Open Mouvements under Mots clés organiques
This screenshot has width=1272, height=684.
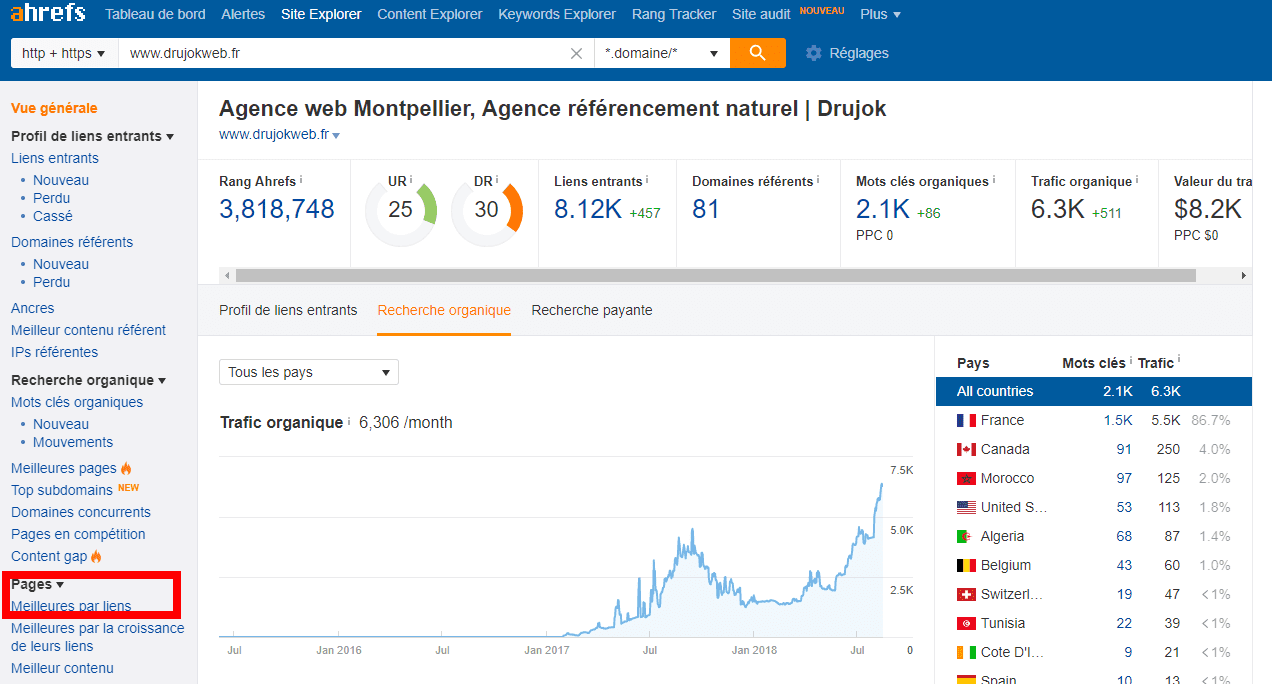pyautogui.click(x=73, y=442)
